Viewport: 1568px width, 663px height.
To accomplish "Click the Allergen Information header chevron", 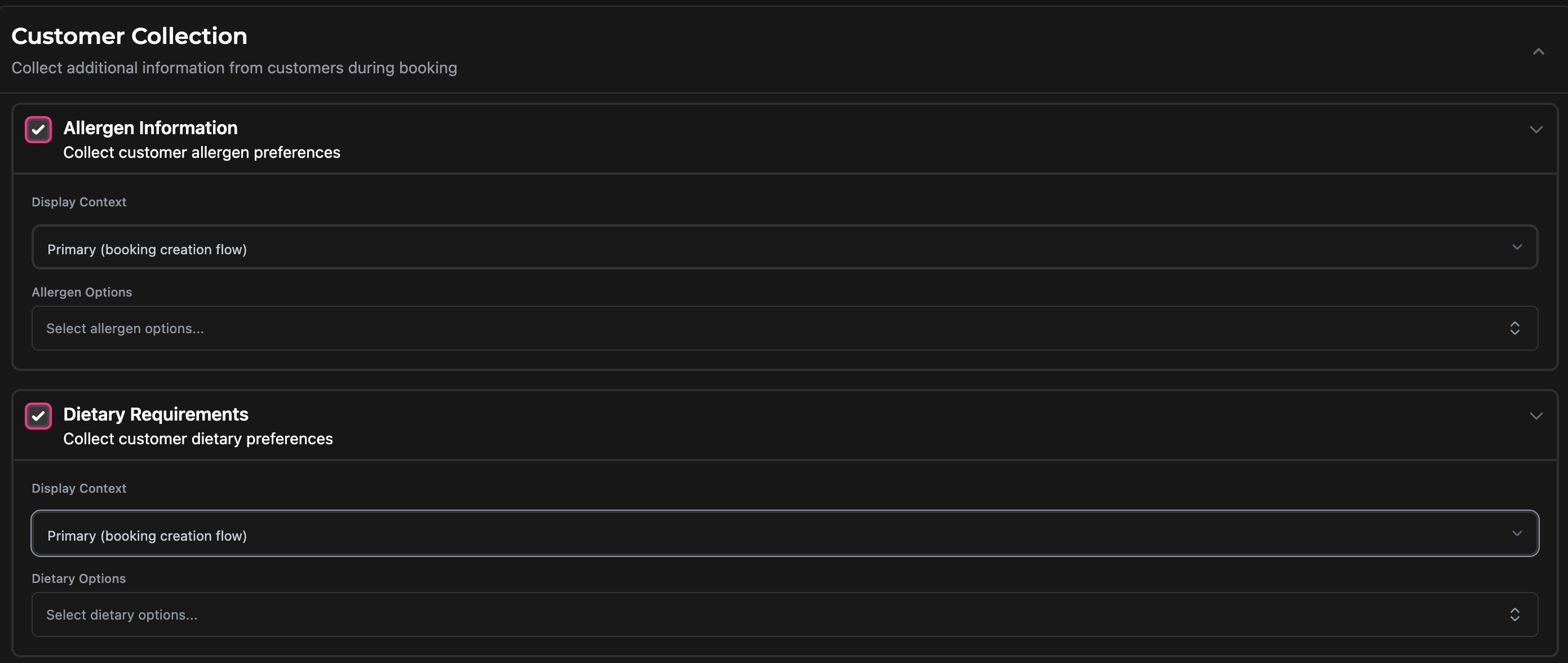I will 1536,130.
